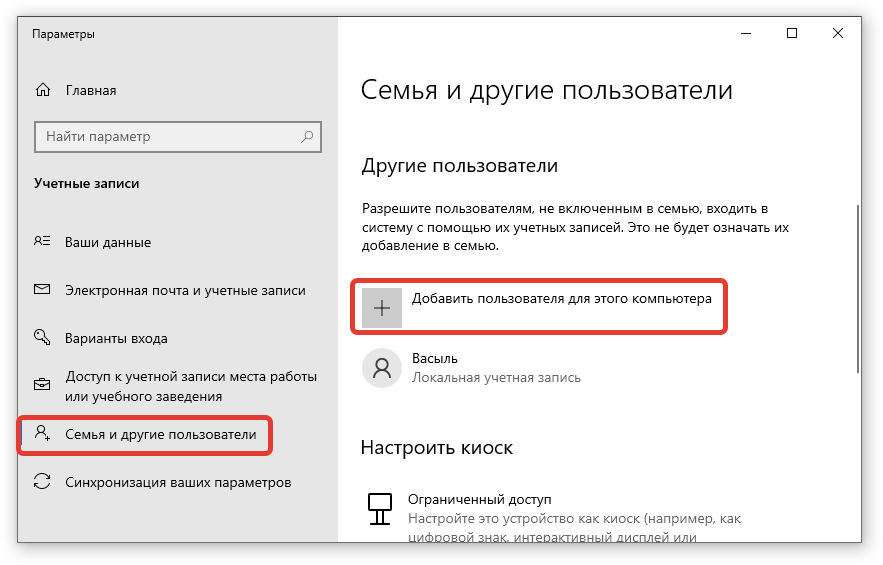Click the Ваши данные person card icon
The width and height of the screenshot is (883, 565).
click(x=42, y=242)
